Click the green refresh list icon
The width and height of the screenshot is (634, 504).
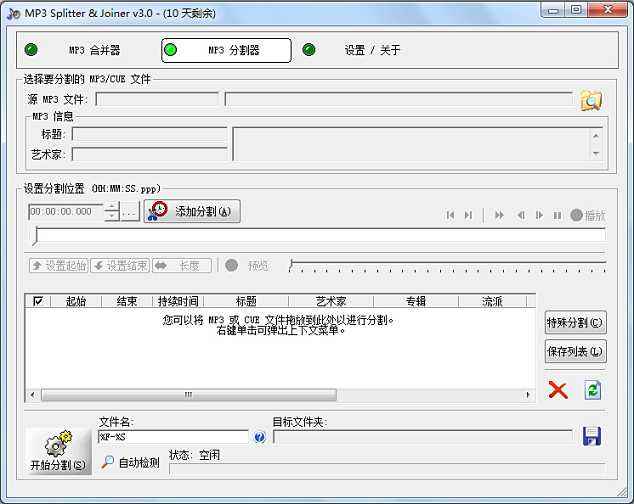(592, 390)
